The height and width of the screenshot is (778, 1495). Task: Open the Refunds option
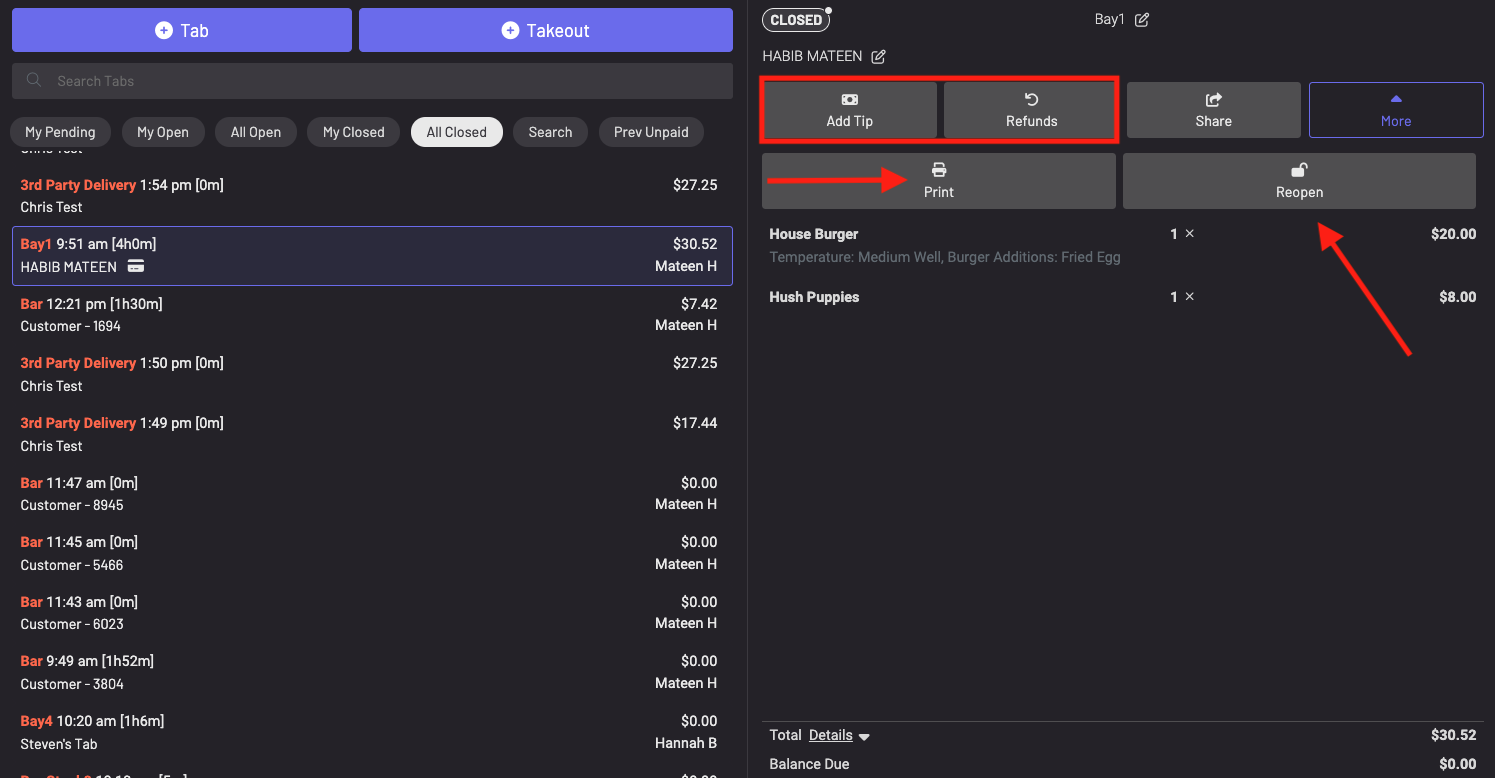point(1031,110)
